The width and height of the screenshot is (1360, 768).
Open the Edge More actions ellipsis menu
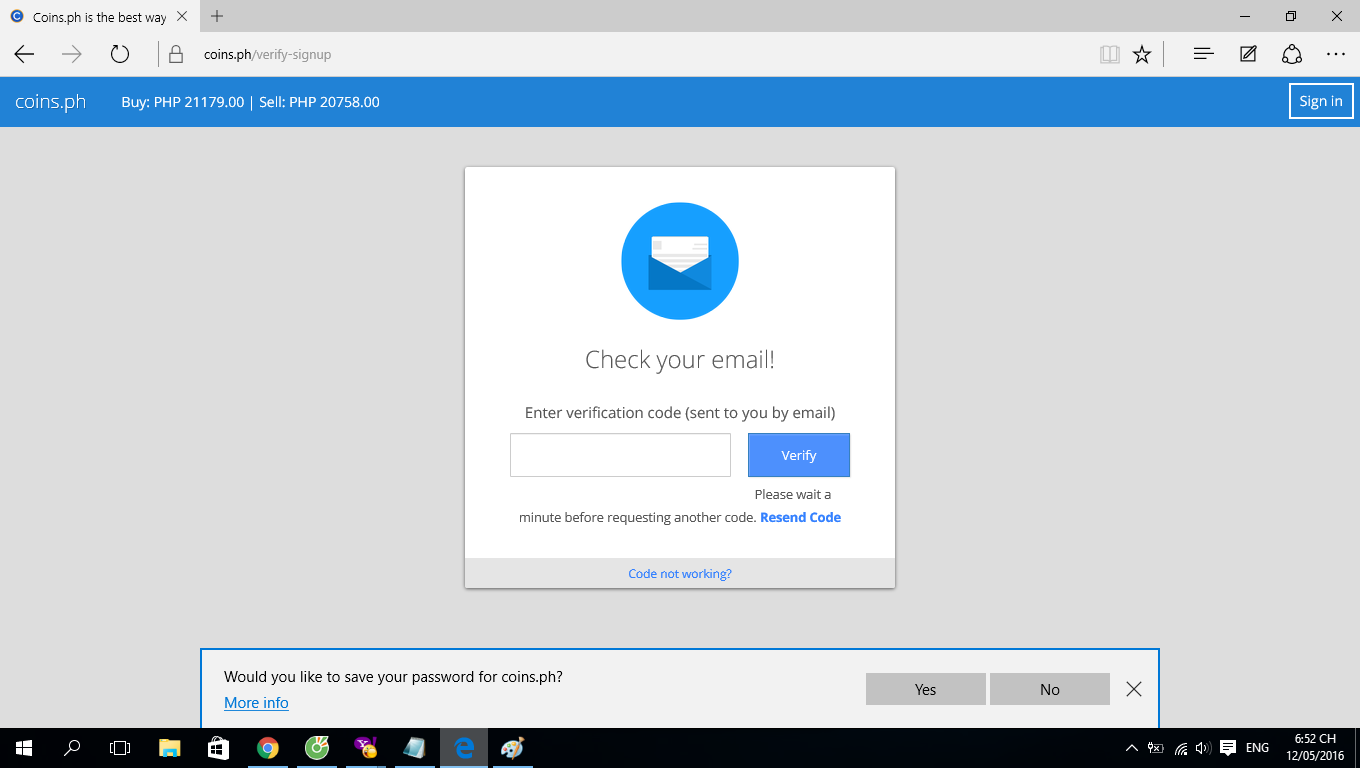pos(1336,54)
